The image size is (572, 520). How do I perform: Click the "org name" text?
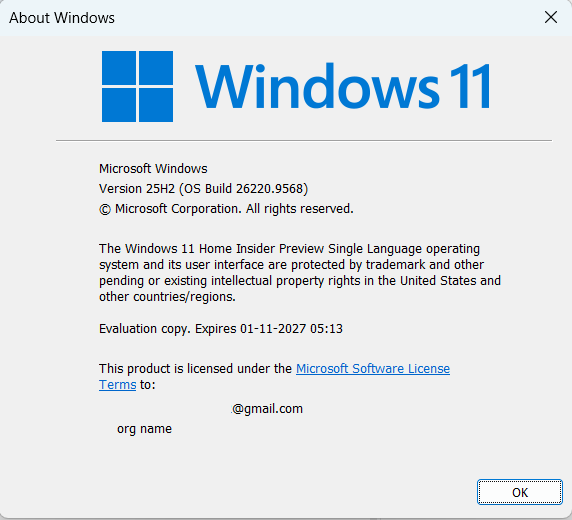pyautogui.click(x=144, y=429)
